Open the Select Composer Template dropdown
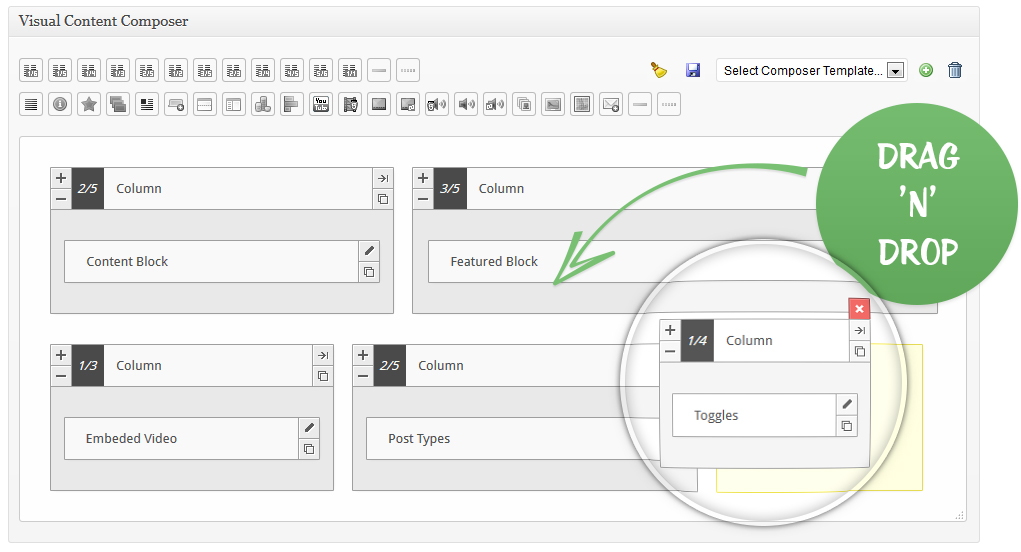The width and height of the screenshot is (1021, 552). point(811,70)
